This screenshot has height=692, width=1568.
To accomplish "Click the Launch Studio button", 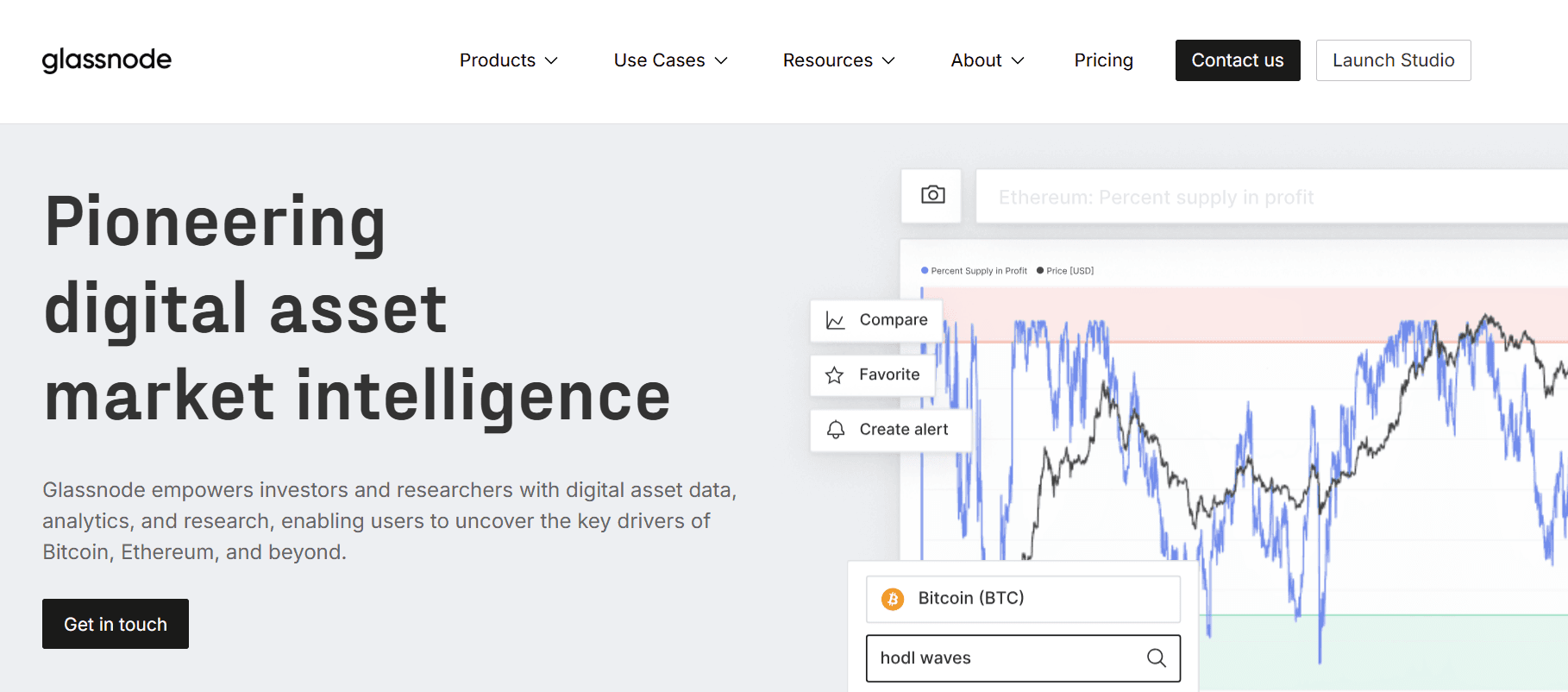I will click(x=1394, y=60).
